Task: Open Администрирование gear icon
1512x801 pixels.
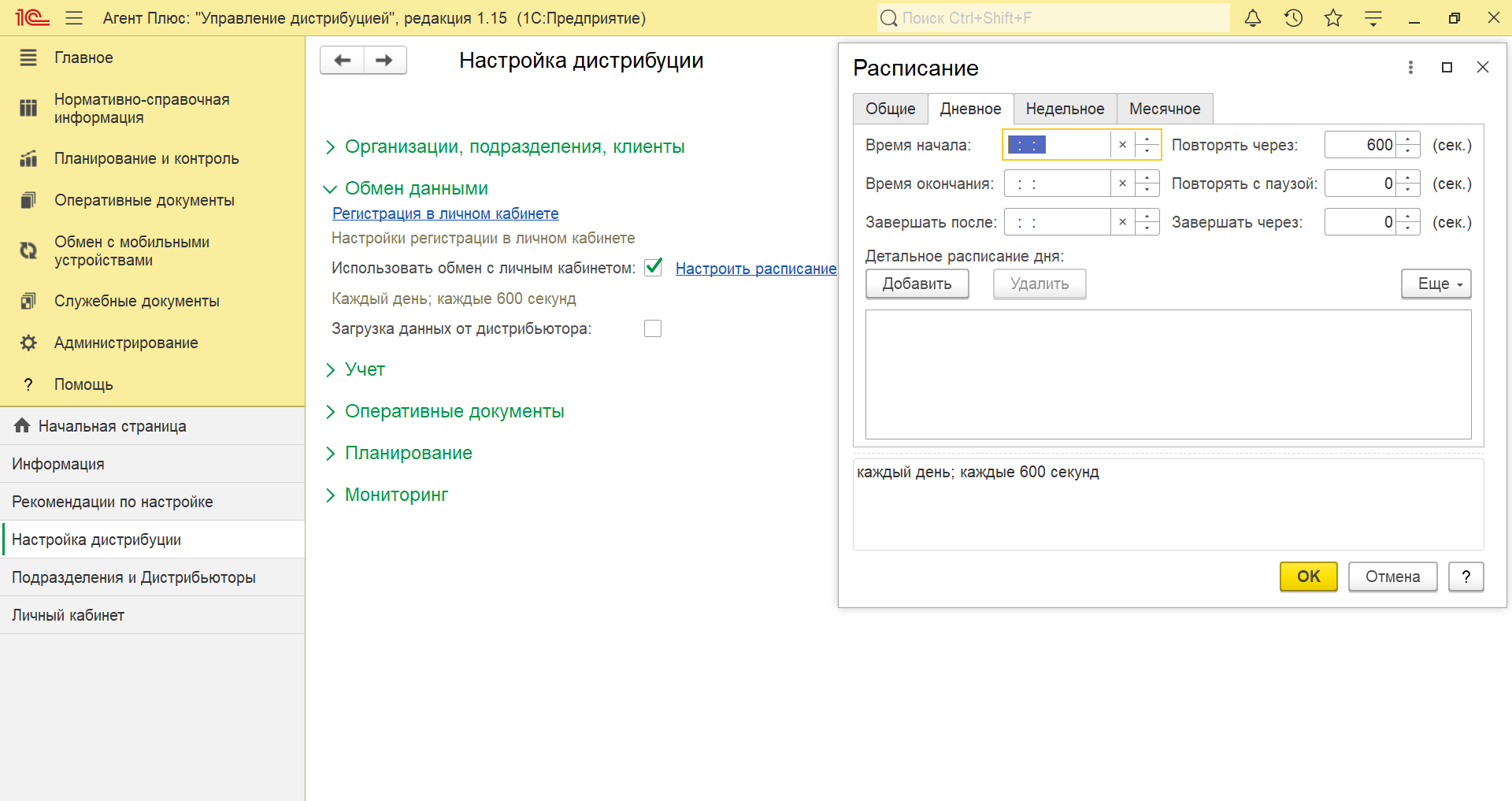Action: (x=28, y=343)
